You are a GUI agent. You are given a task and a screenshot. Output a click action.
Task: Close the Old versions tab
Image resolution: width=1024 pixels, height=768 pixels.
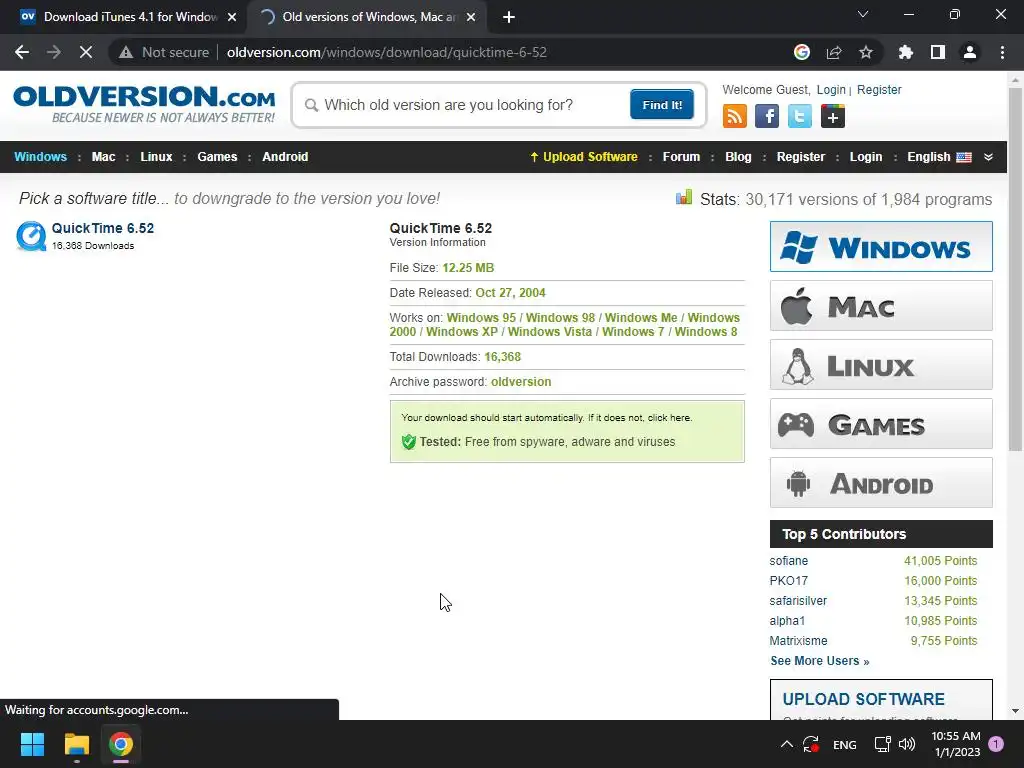click(471, 17)
